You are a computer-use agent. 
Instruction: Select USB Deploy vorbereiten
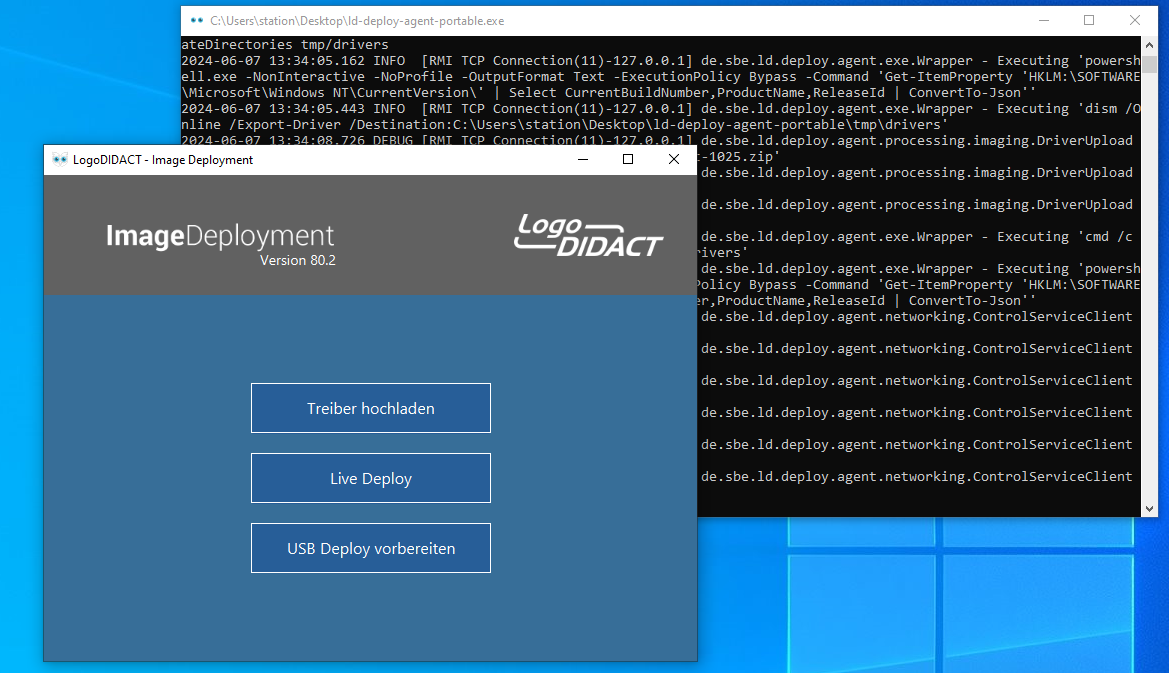coord(371,548)
